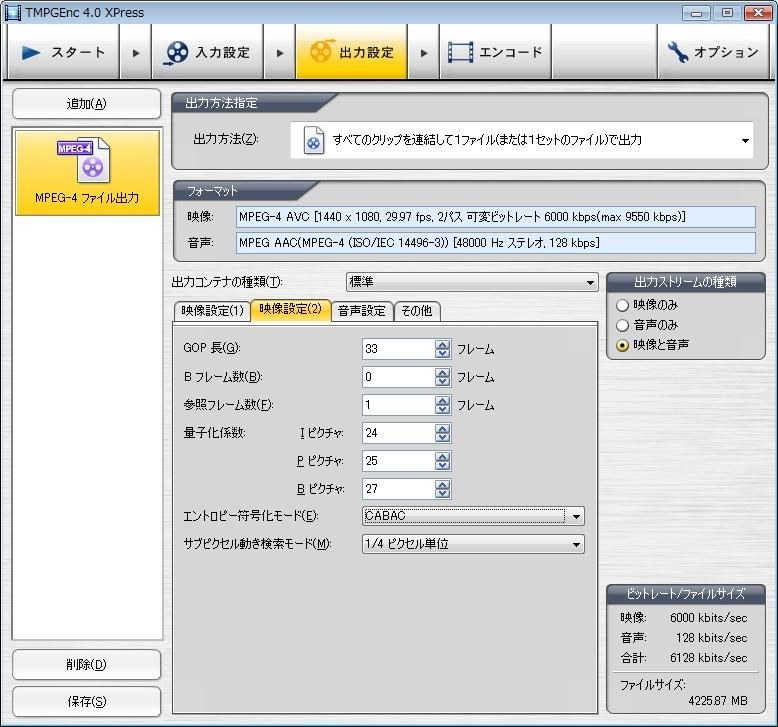Screen dimensions: 778x727
Task: Click the 音声 format field MPEG AAC
Action: 496,243
